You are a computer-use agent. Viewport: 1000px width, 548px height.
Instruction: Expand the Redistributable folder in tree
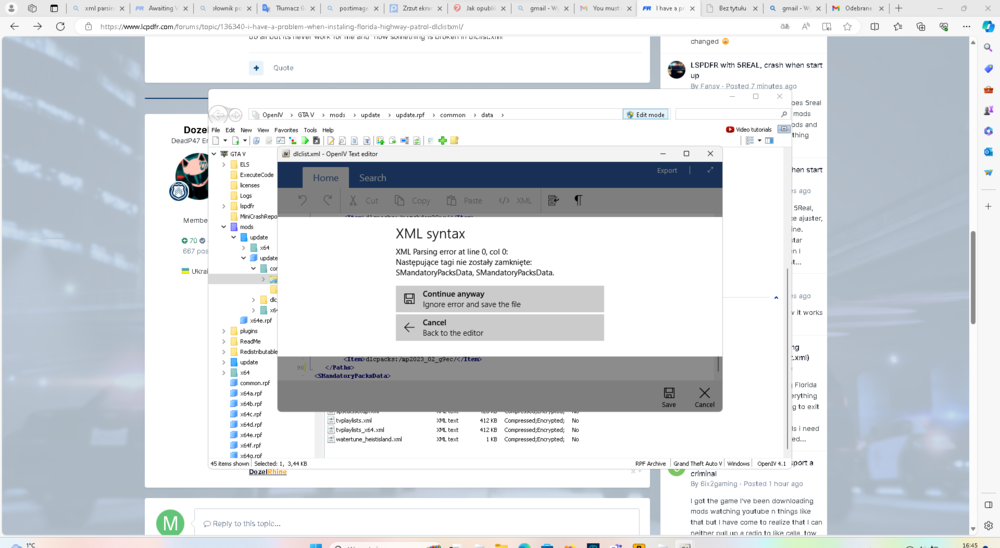point(224,352)
